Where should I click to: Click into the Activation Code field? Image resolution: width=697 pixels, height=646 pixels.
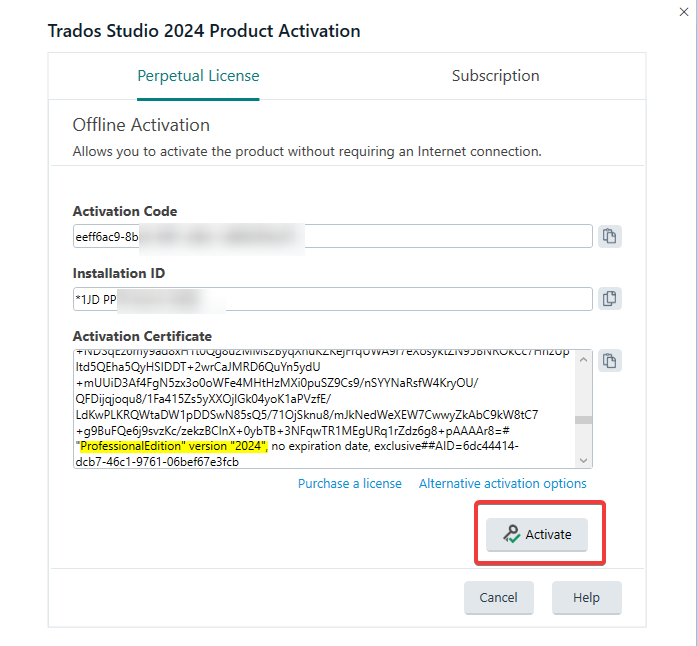coord(332,236)
